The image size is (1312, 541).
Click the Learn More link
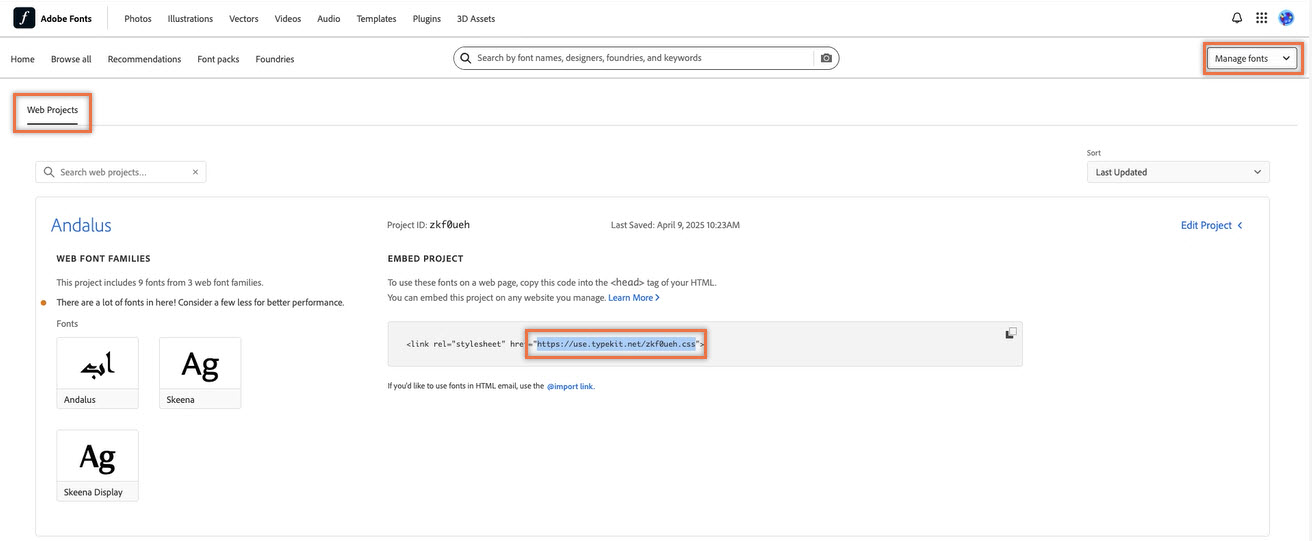tap(634, 298)
